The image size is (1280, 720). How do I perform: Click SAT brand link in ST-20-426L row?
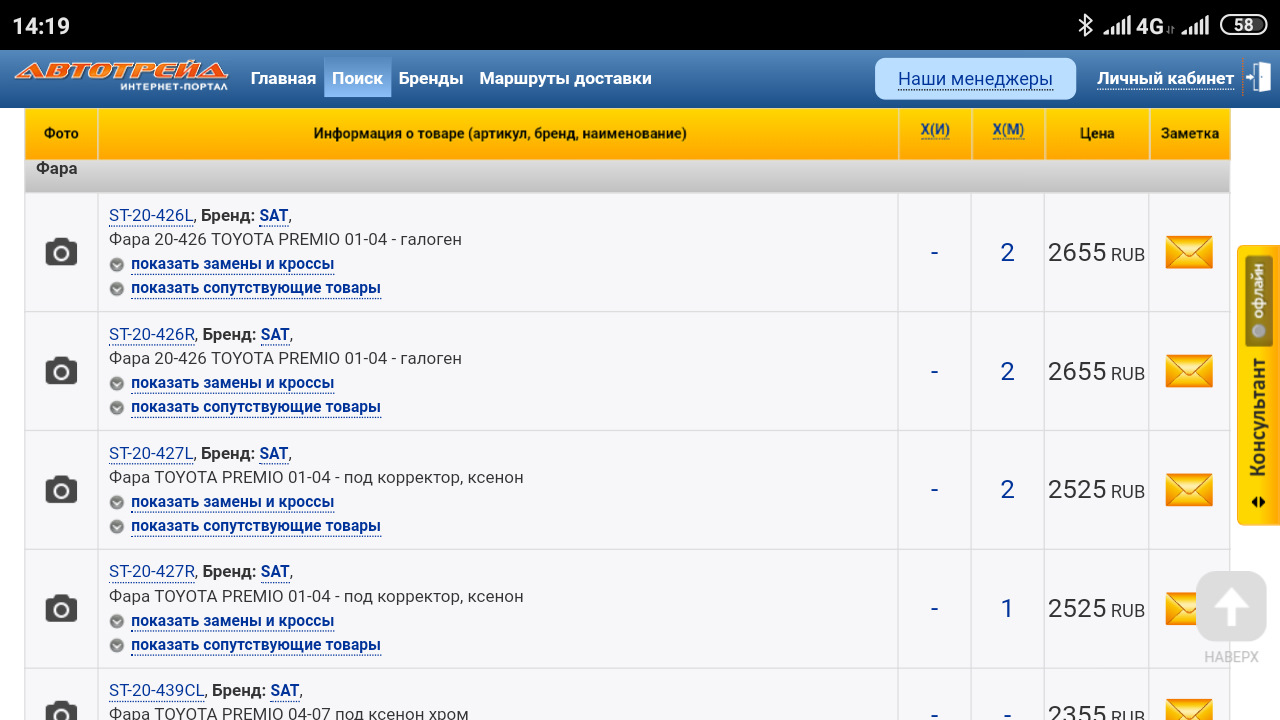pos(273,215)
